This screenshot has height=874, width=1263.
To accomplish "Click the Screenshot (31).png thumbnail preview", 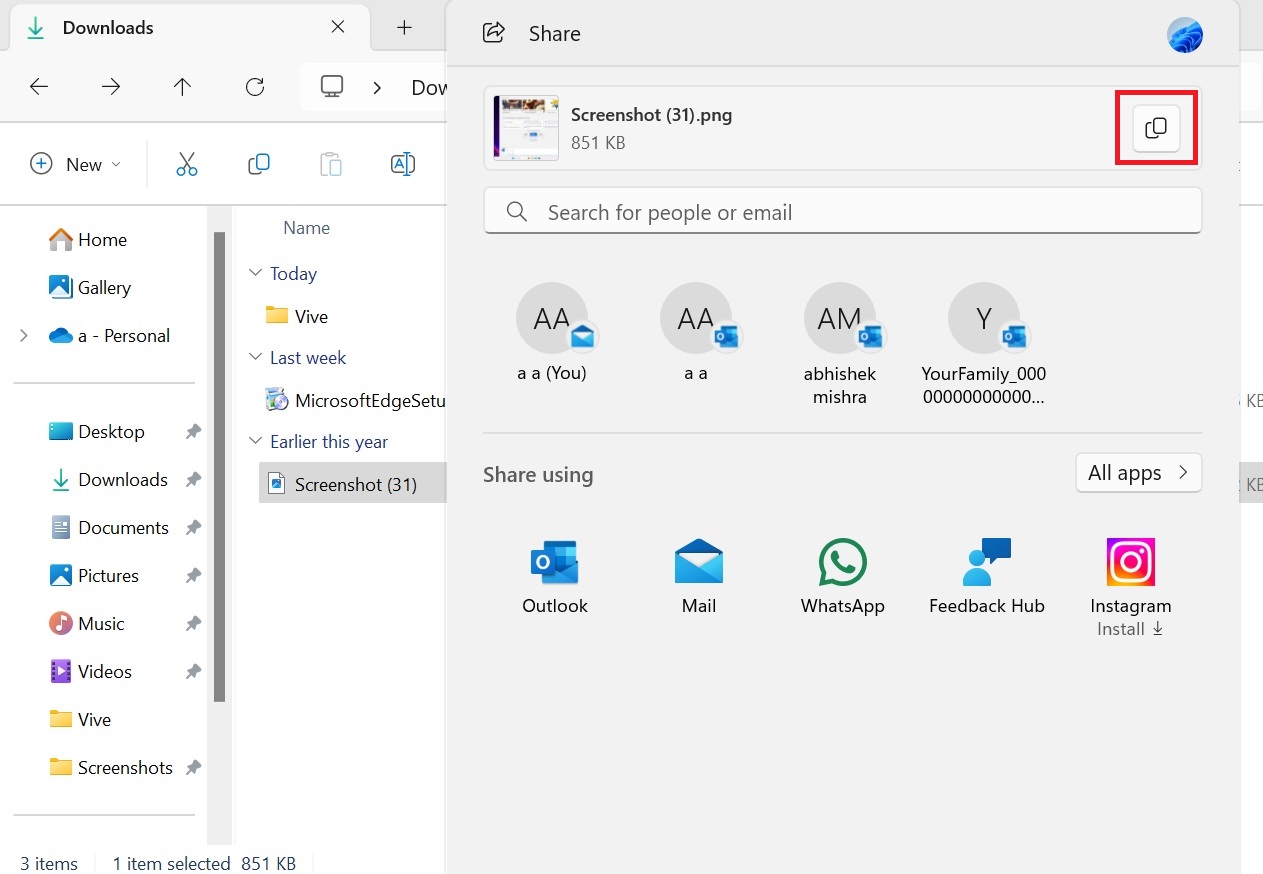I will 526,128.
